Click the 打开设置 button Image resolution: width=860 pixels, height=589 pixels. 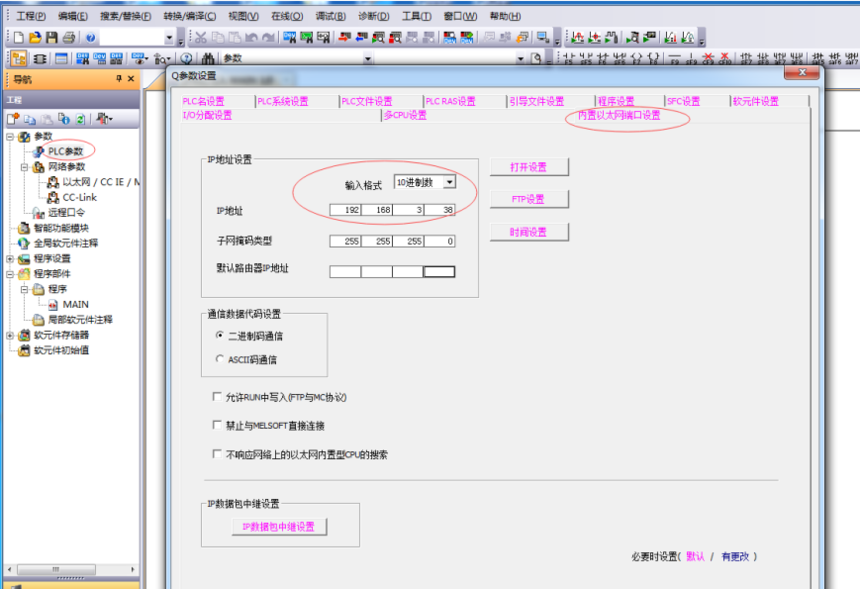(x=529, y=167)
